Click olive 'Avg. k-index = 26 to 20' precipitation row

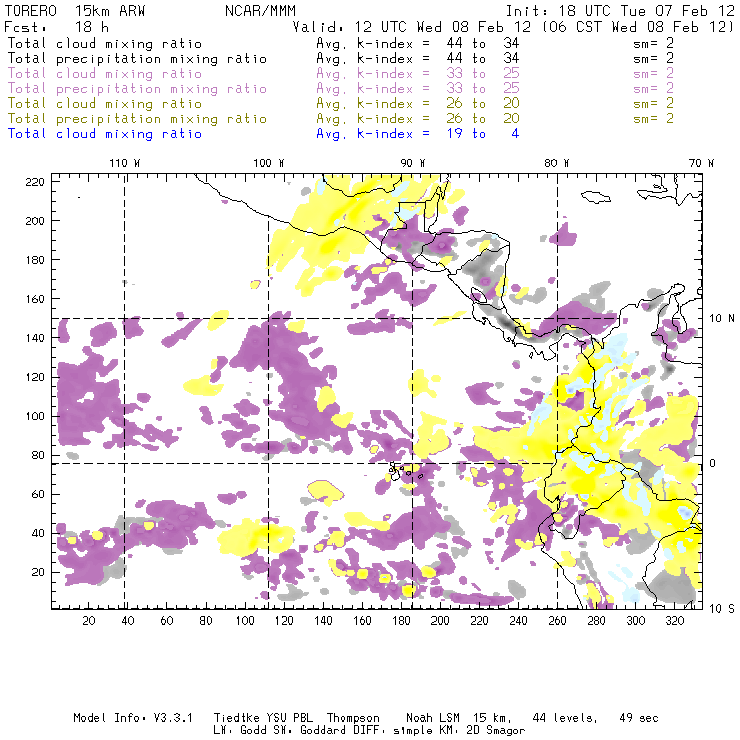point(418,118)
